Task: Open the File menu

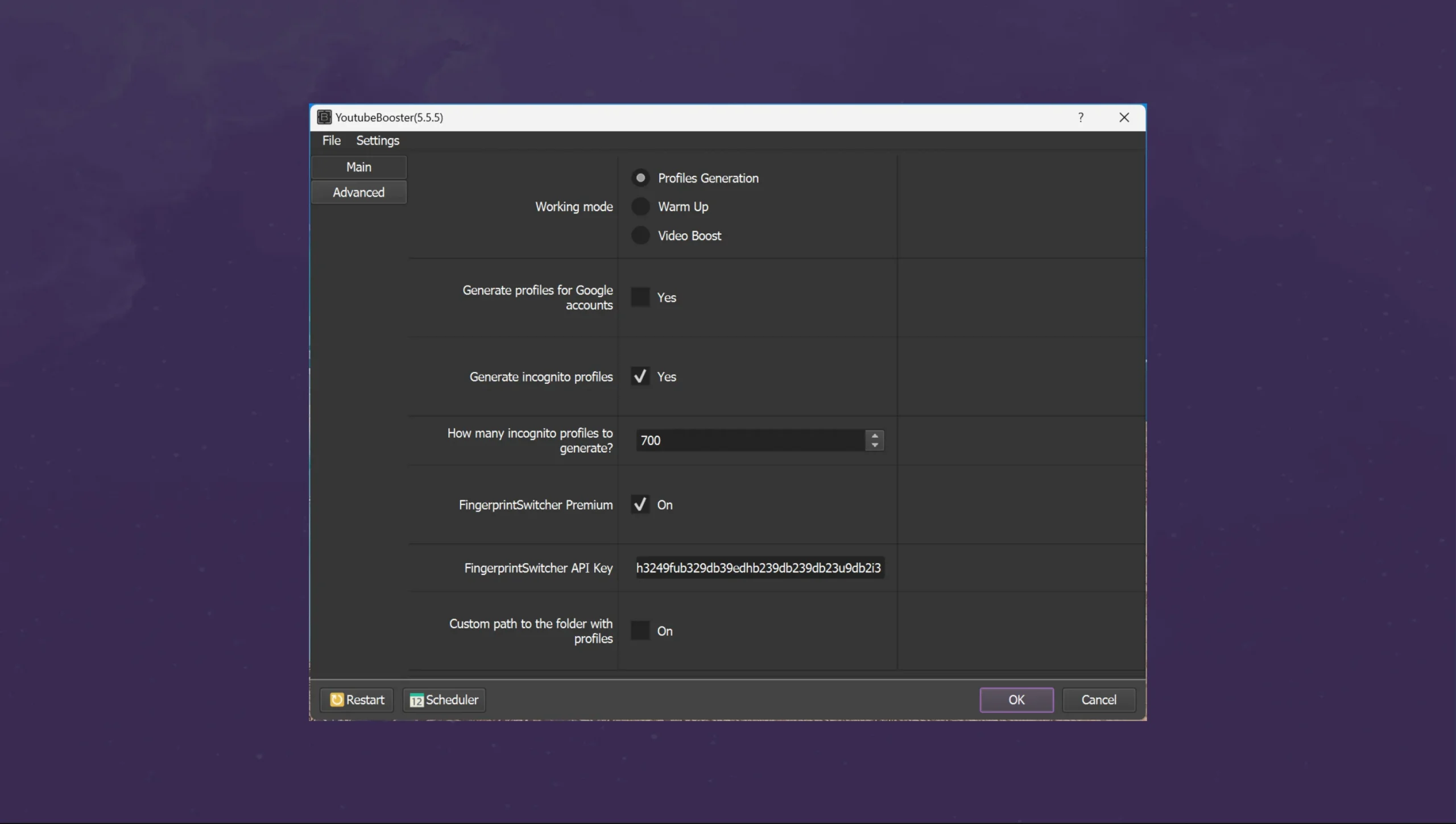Action: [x=332, y=140]
